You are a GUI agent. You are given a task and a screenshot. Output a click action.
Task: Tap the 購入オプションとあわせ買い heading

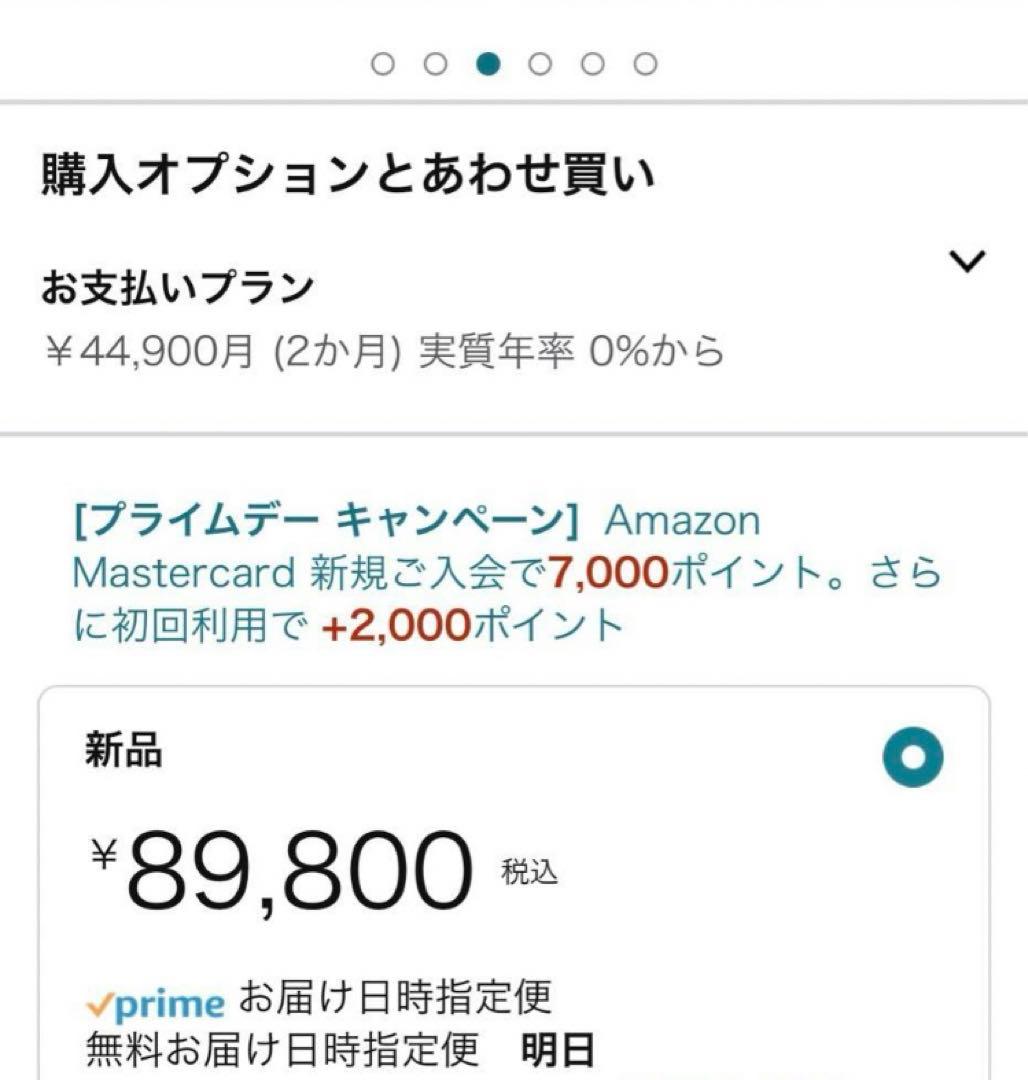click(348, 174)
